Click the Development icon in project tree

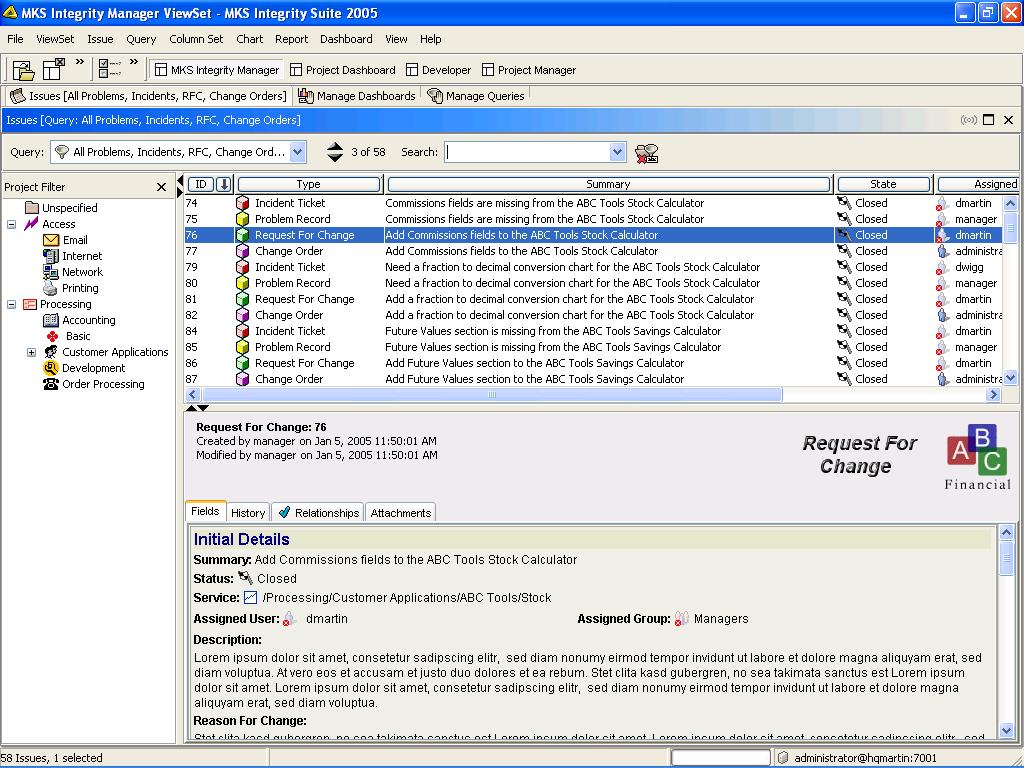tap(51, 368)
